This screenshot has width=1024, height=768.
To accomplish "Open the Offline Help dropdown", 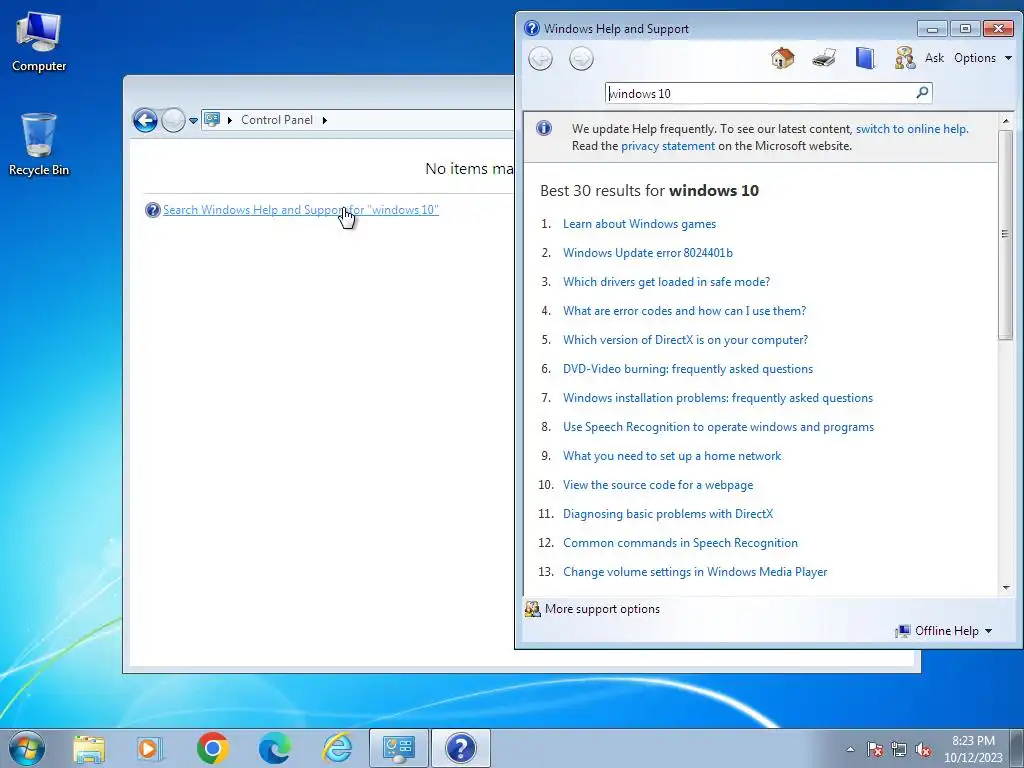I will point(944,631).
